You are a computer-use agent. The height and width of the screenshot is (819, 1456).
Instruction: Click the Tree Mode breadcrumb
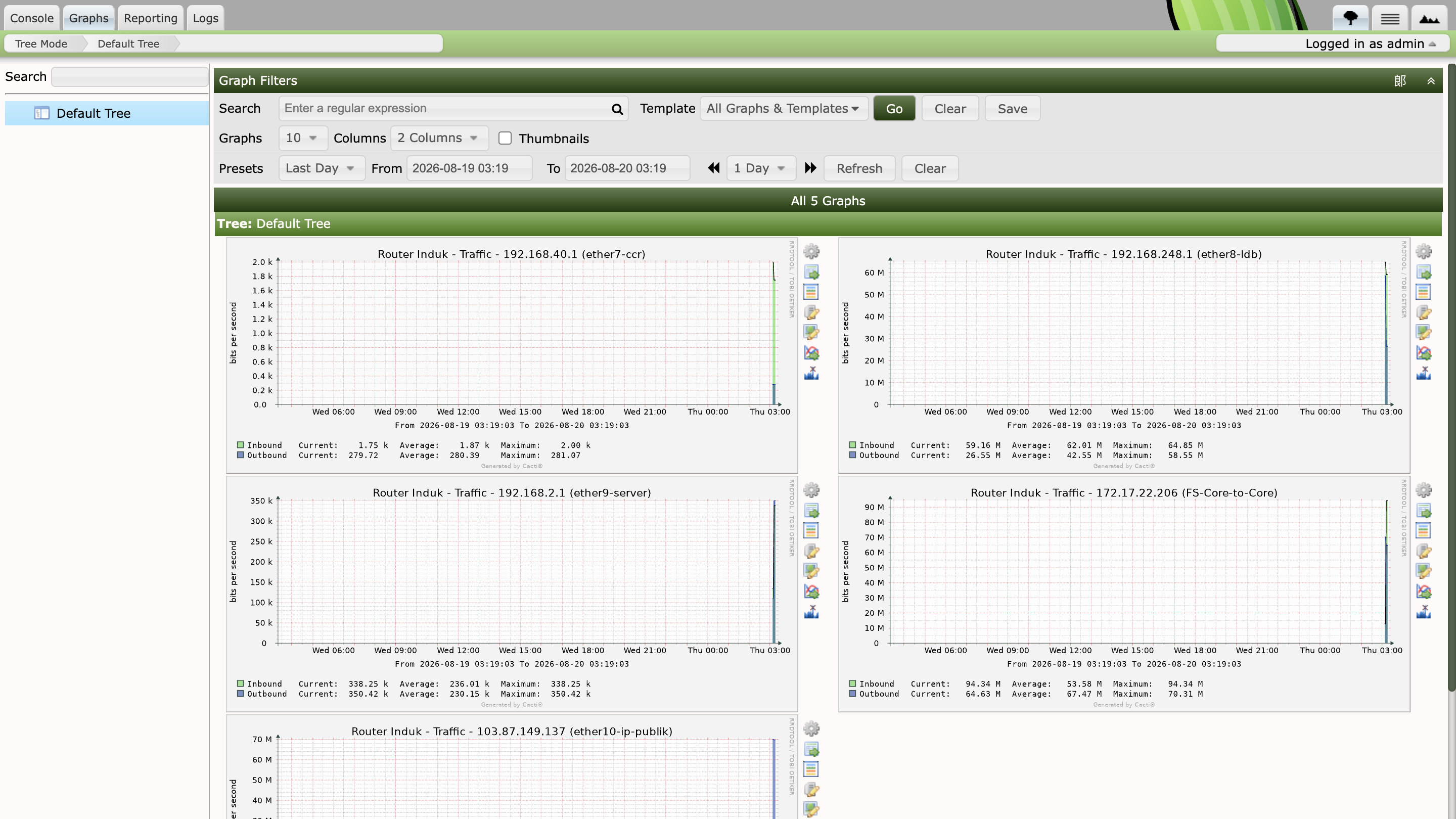point(41,43)
